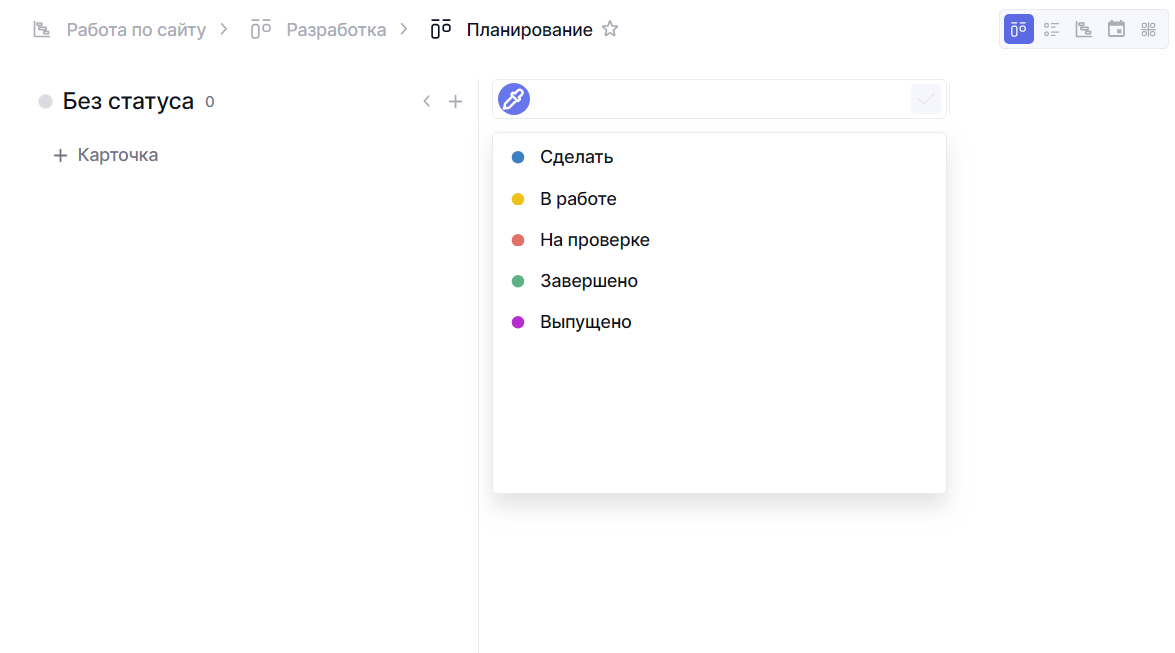1175x653 pixels.
Task: Open the calendar view
Action: (x=1116, y=29)
